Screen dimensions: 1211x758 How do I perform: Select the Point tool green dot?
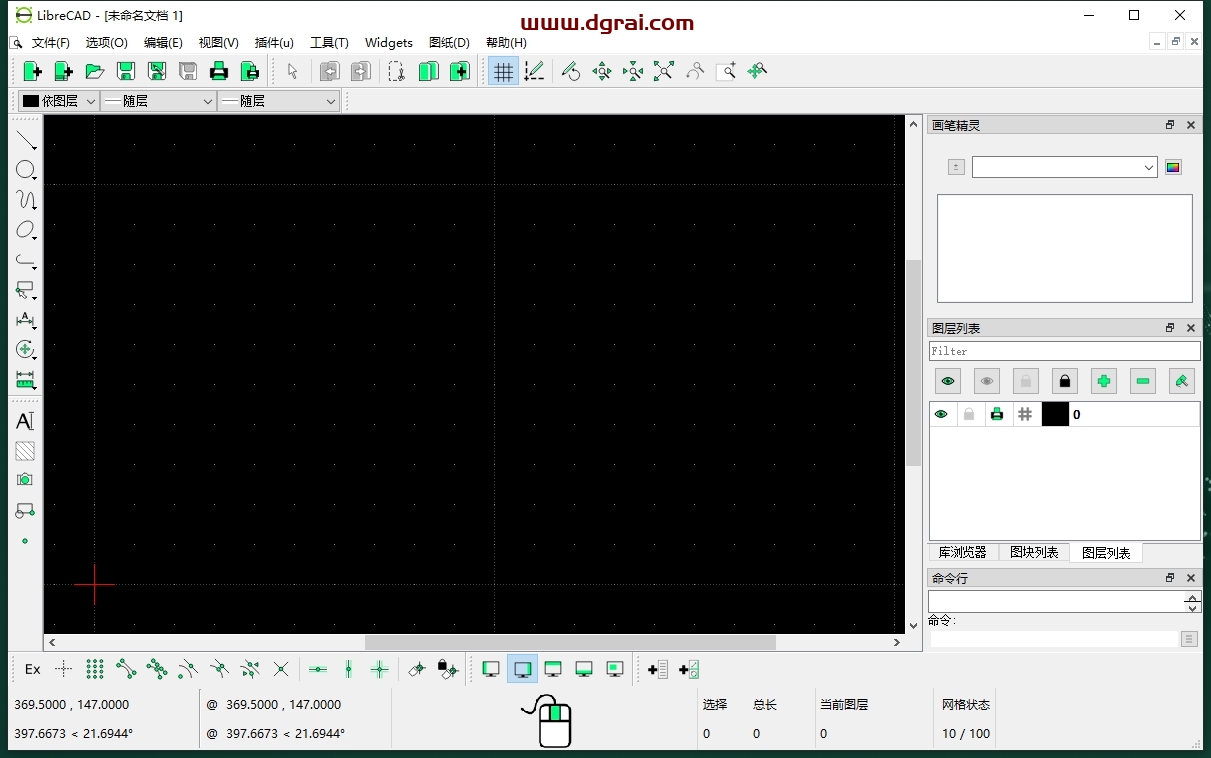tap(25, 540)
